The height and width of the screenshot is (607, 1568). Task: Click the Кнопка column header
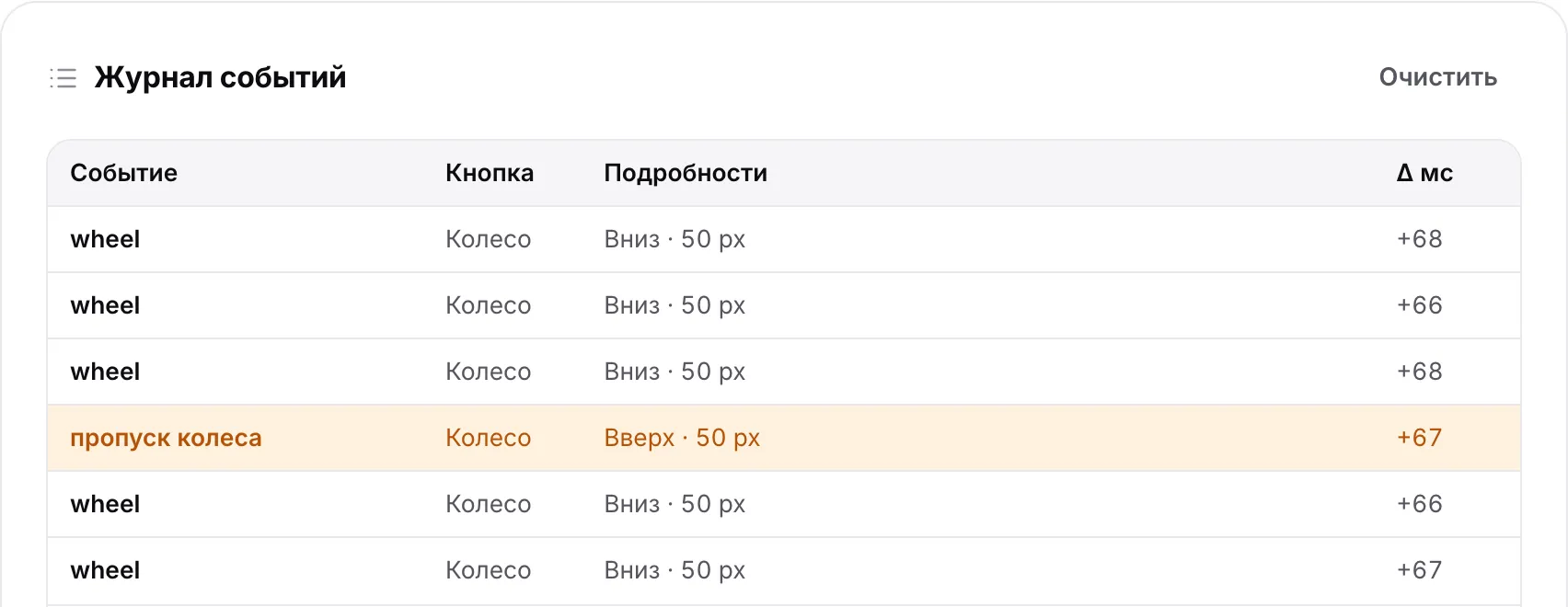tap(490, 173)
